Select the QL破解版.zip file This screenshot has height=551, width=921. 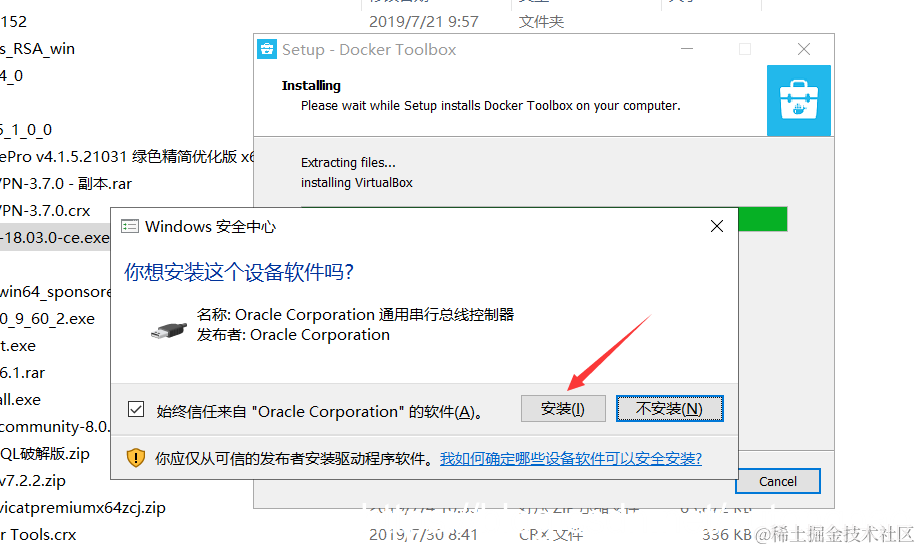[45, 453]
